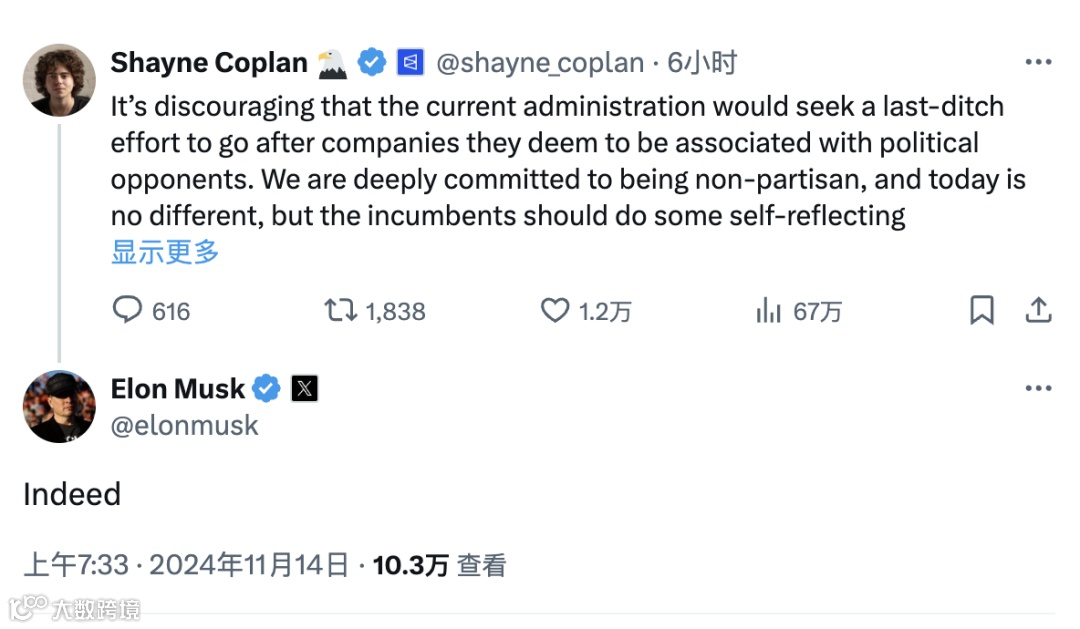Share Shayne Coplan's tweet
The height and width of the screenshot is (629, 1080).
click(x=1038, y=310)
